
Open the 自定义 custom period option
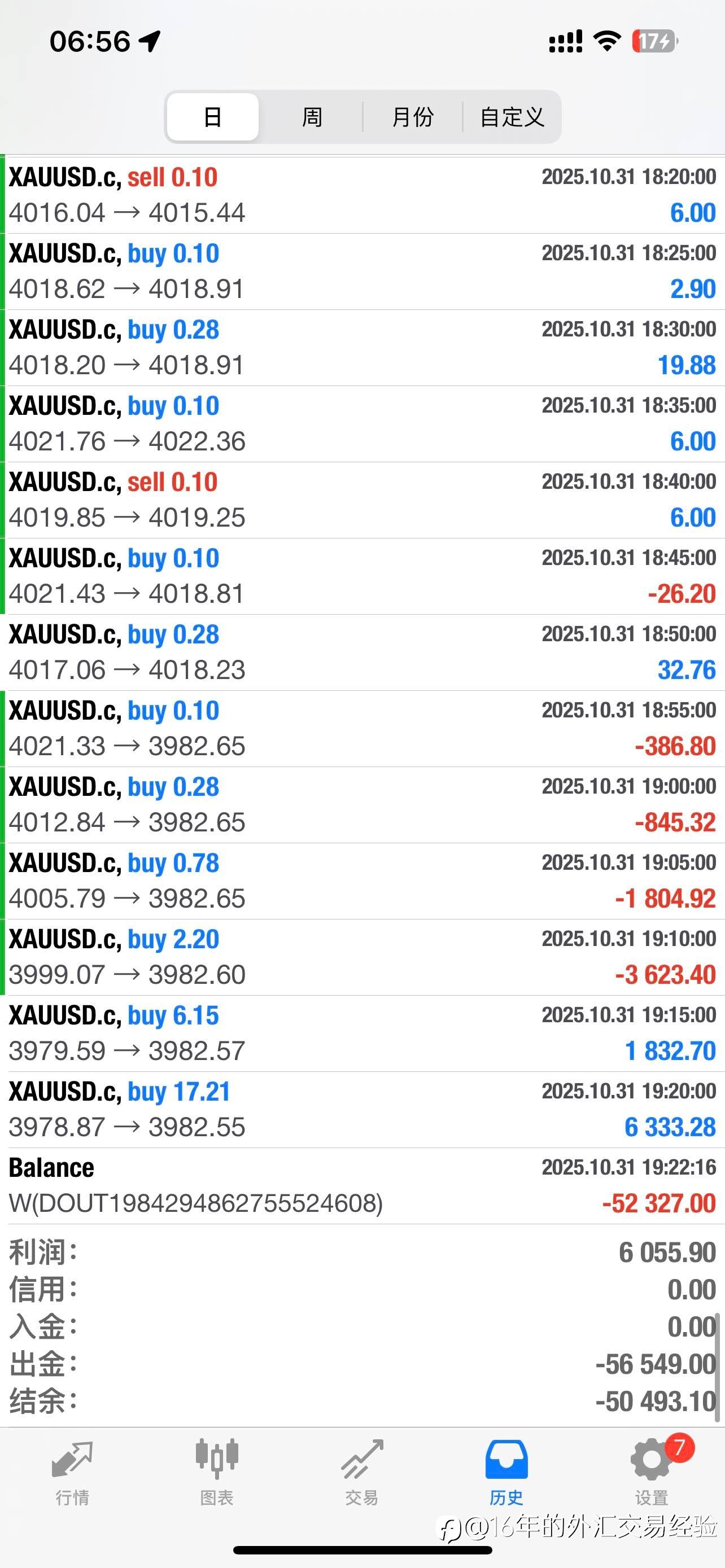pos(512,117)
